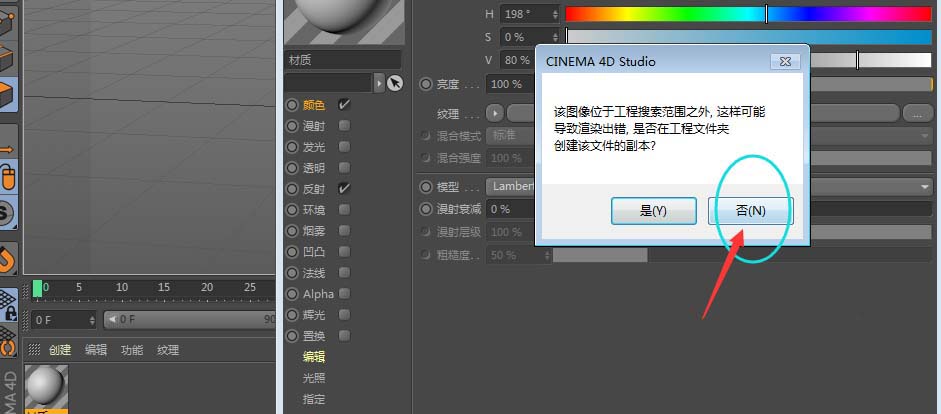Image resolution: width=941 pixels, height=414 pixels.
Task: Click the small arrow next to material layer field
Action: pos(379,83)
